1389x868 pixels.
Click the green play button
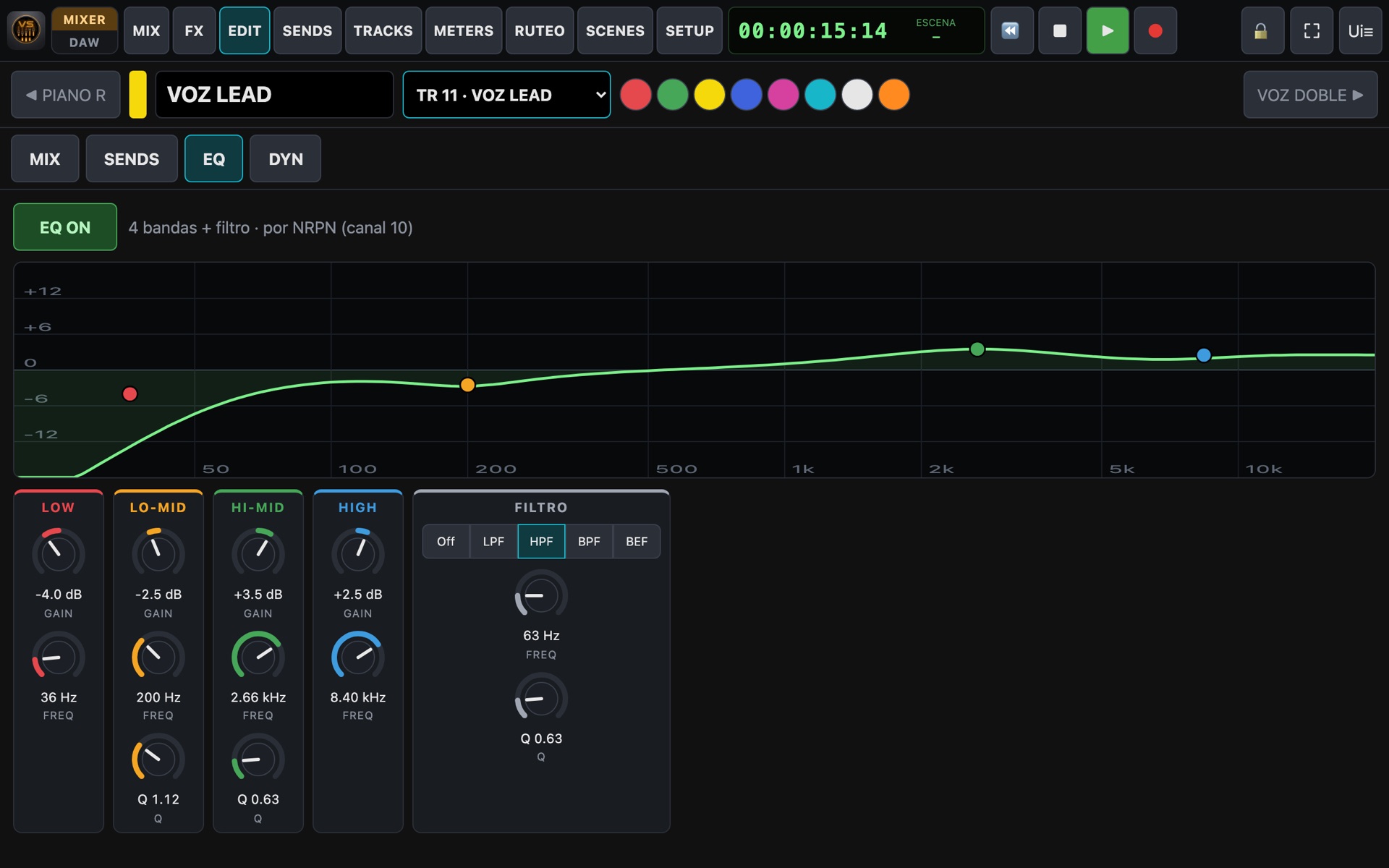point(1107,30)
